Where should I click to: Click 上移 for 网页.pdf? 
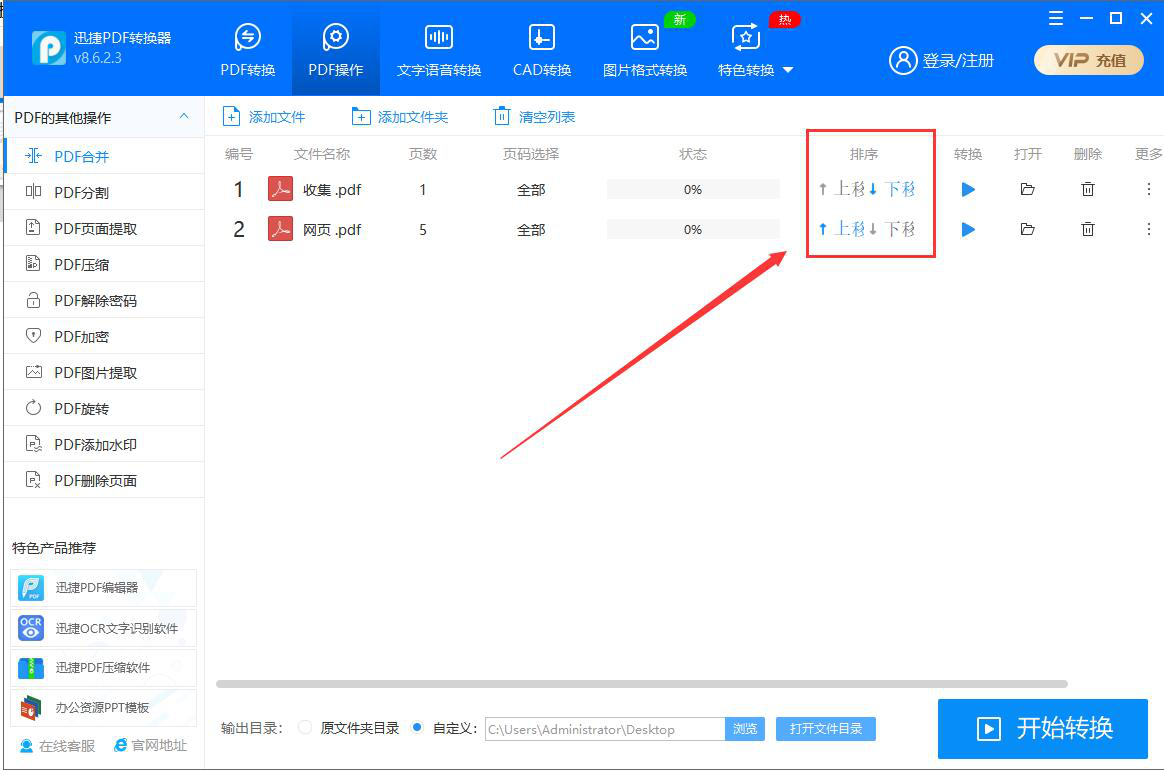pos(842,229)
